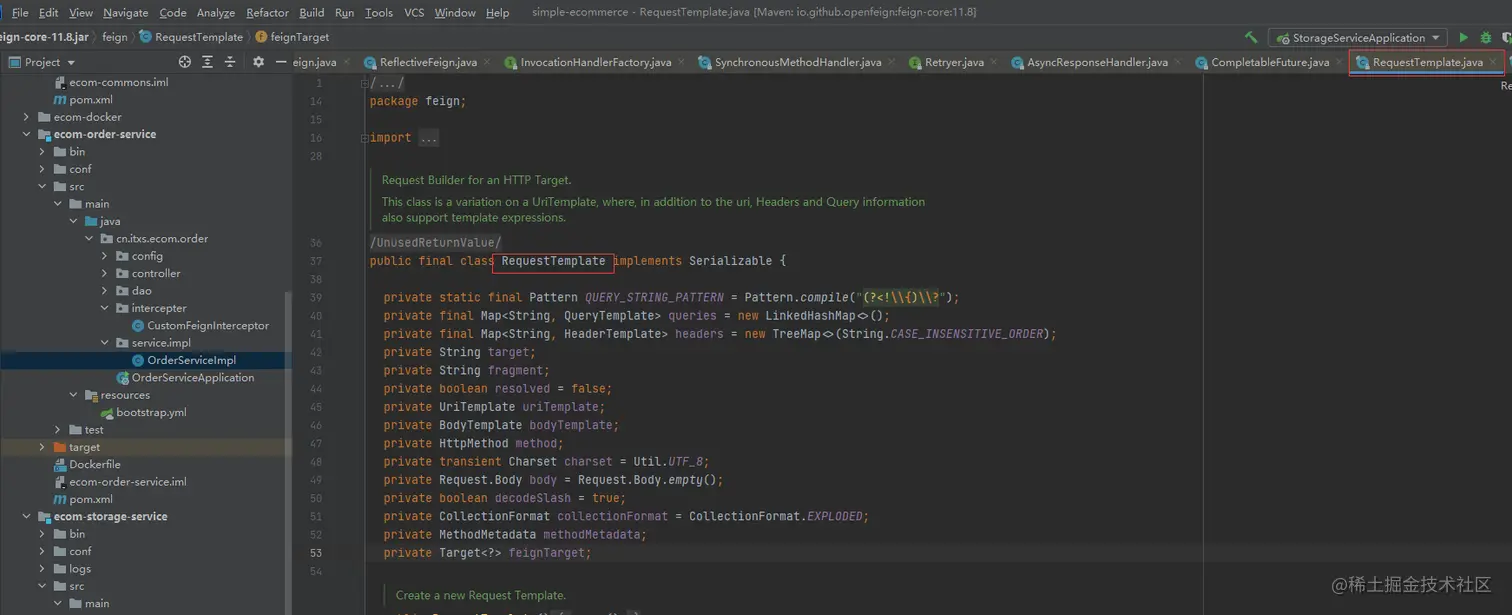Click the Build project hammer icon
Image resolution: width=1512 pixels, height=615 pixels.
[x=1251, y=37]
